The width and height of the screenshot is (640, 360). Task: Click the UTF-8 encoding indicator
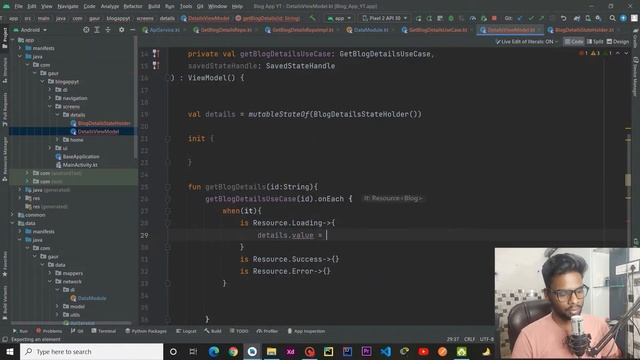coord(487,339)
